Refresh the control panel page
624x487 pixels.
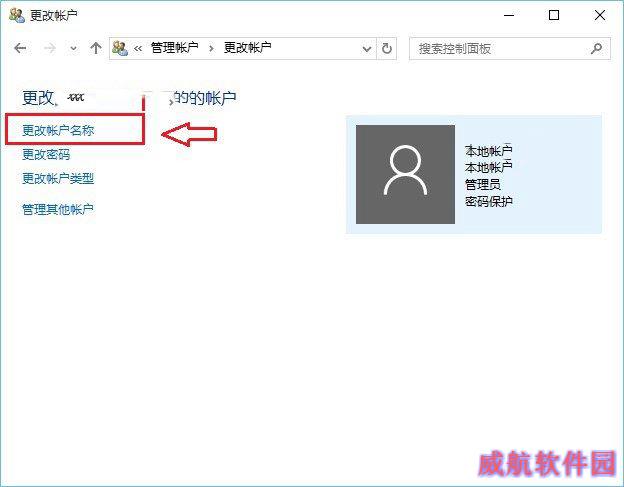pyautogui.click(x=386, y=49)
